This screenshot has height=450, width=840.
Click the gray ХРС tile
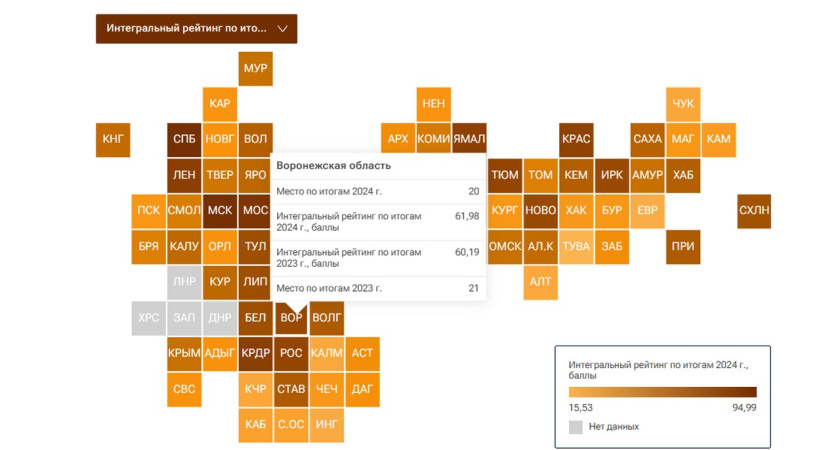148,318
